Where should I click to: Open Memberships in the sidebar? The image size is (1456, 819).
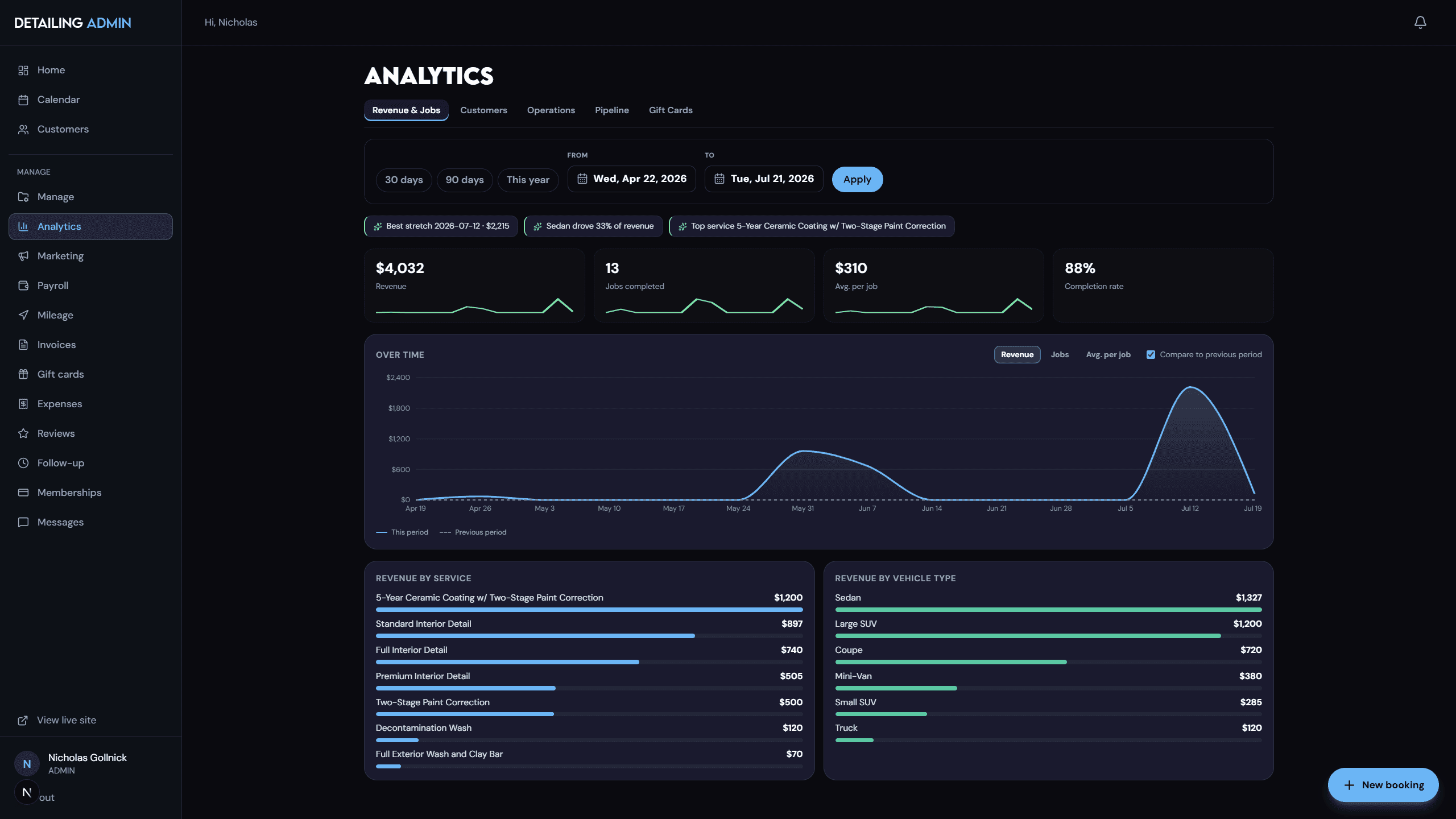[90, 493]
